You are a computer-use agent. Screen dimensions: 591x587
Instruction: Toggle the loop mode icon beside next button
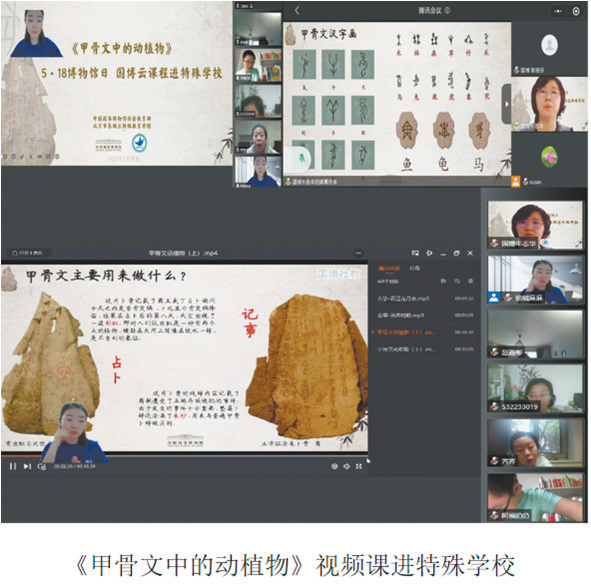[41, 467]
